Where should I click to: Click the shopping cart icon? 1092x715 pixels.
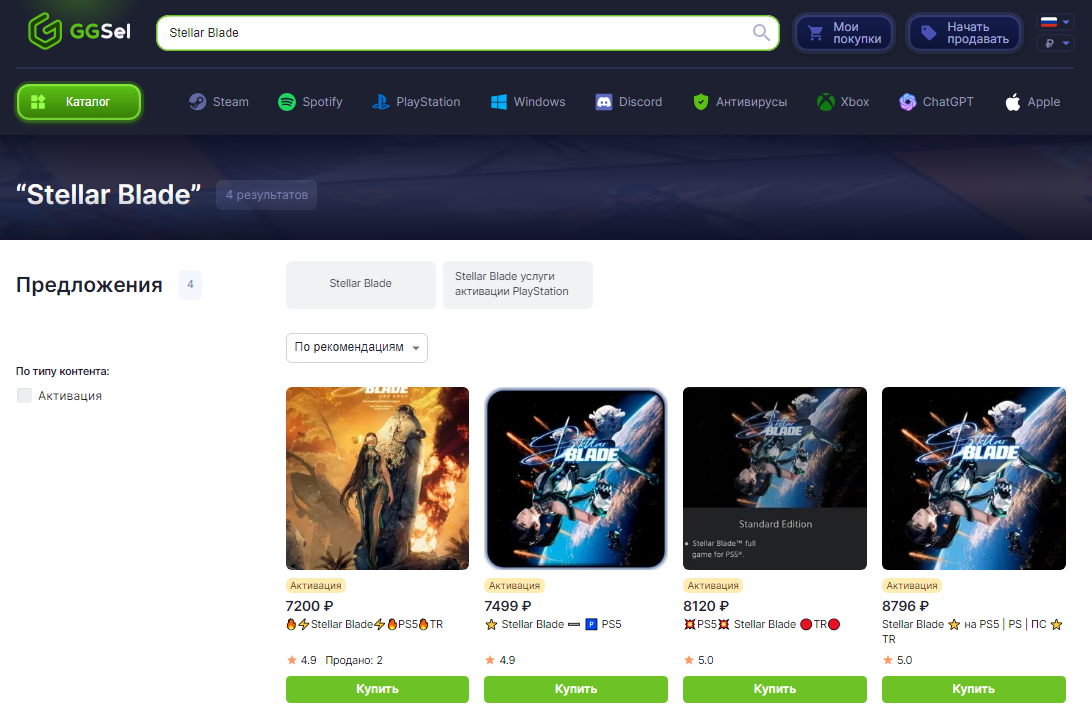click(815, 33)
